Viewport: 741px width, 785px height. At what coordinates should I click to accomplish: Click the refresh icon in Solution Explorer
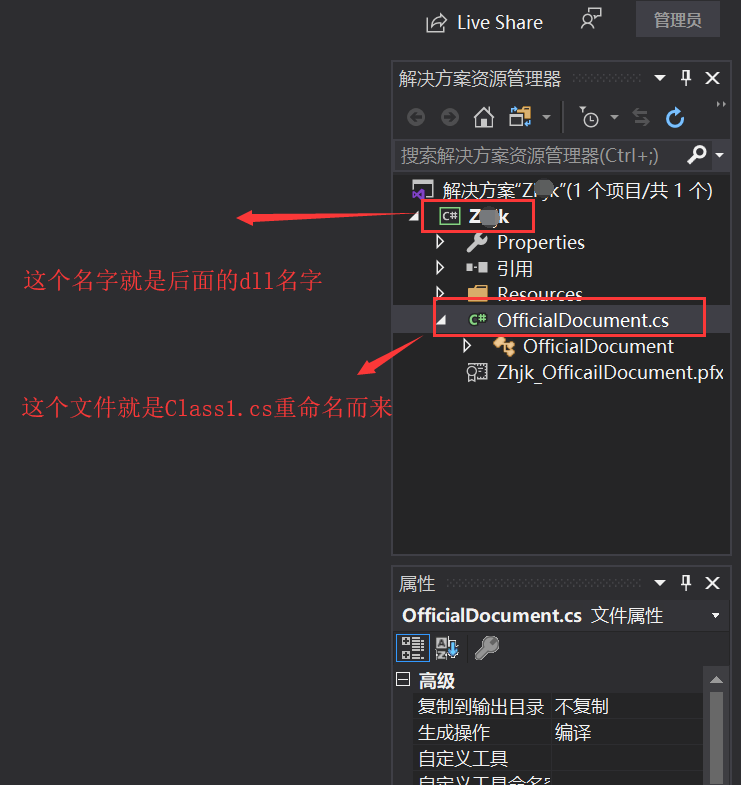pyautogui.click(x=674, y=118)
